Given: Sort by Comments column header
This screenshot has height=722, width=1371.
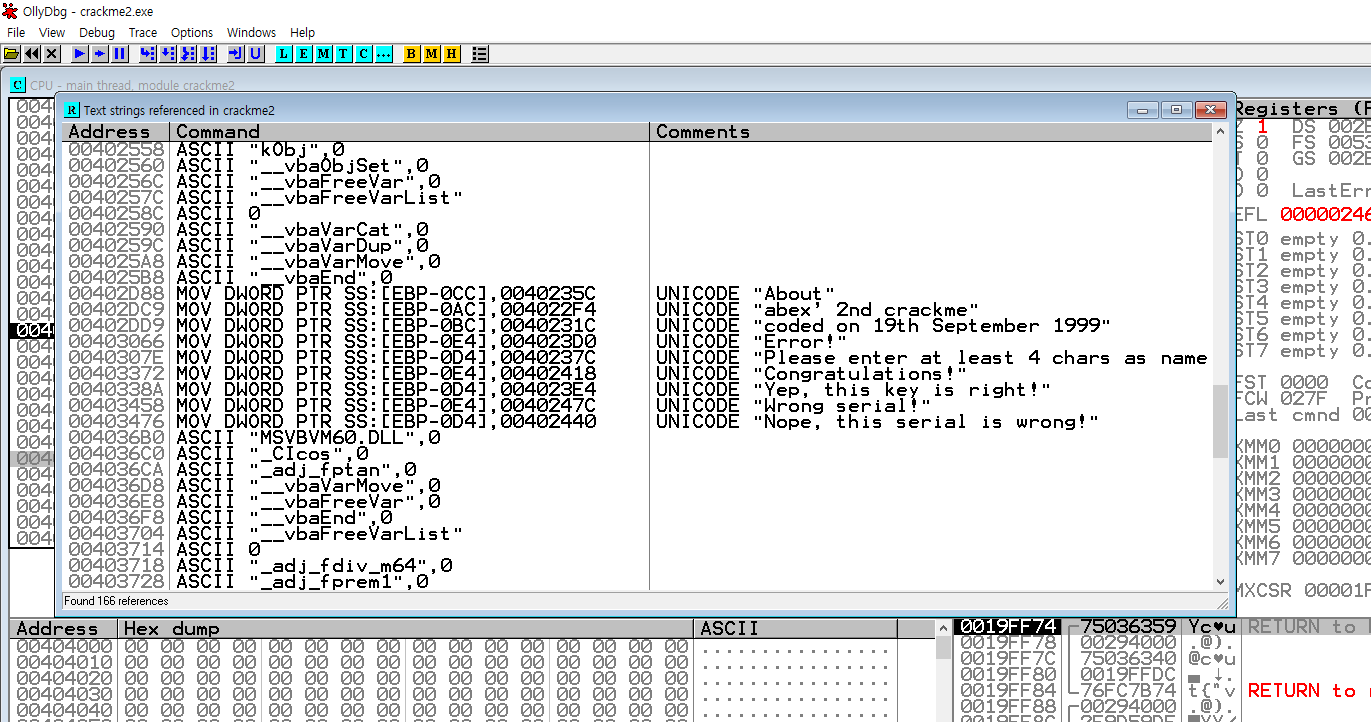Looking at the screenshot, I should tap(930, 132).
